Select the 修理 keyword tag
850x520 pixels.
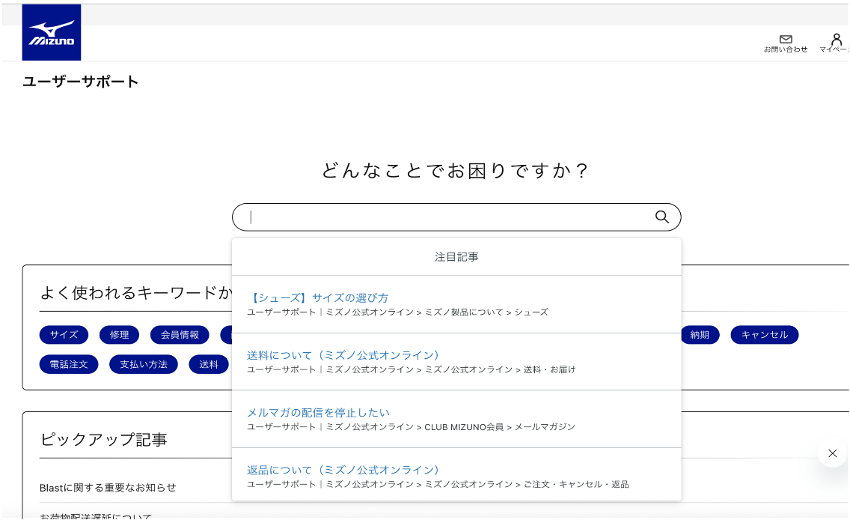[119, 335]
